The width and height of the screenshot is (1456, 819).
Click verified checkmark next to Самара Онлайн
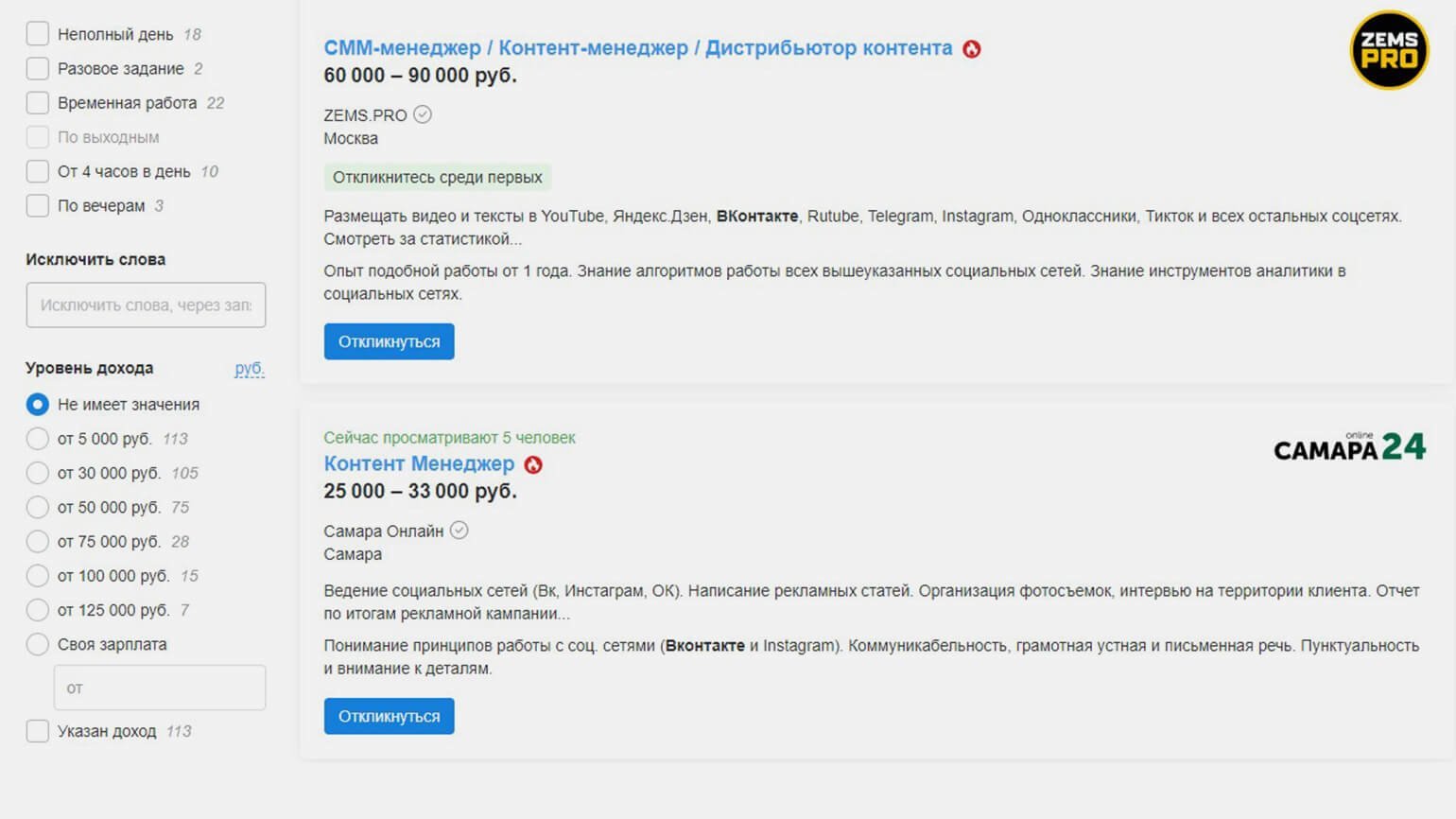tap(459, 531)
